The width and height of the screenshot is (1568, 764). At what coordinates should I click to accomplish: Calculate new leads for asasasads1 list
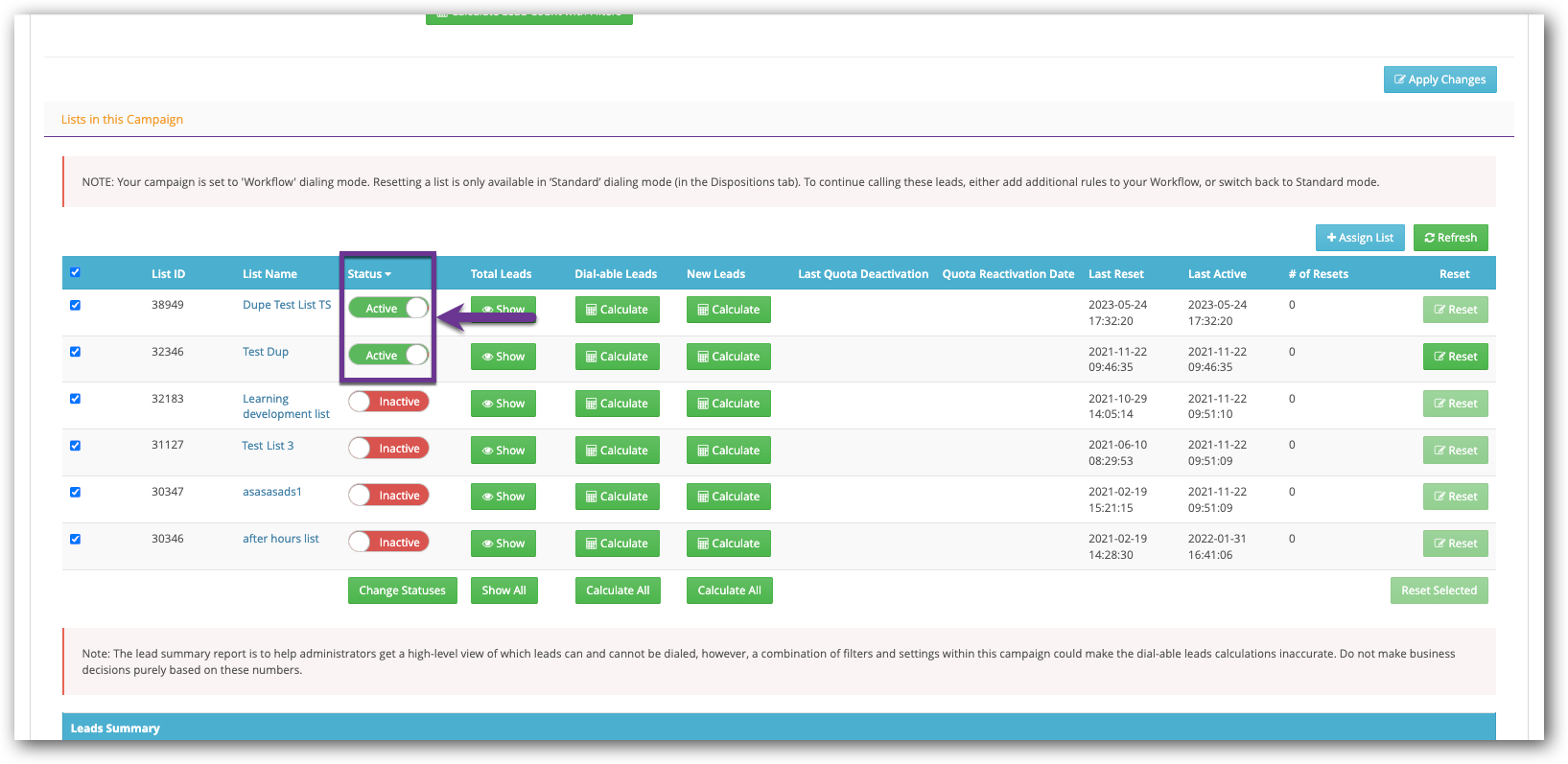click(728, 497)
